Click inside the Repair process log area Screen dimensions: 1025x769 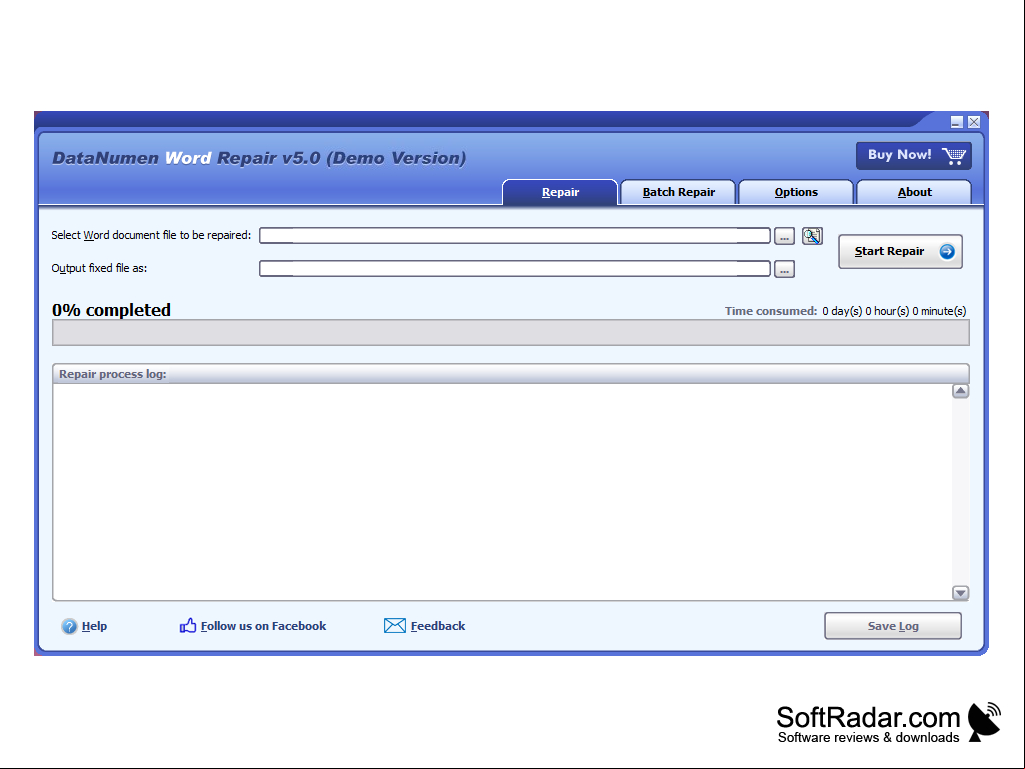[x=502, y=492]
